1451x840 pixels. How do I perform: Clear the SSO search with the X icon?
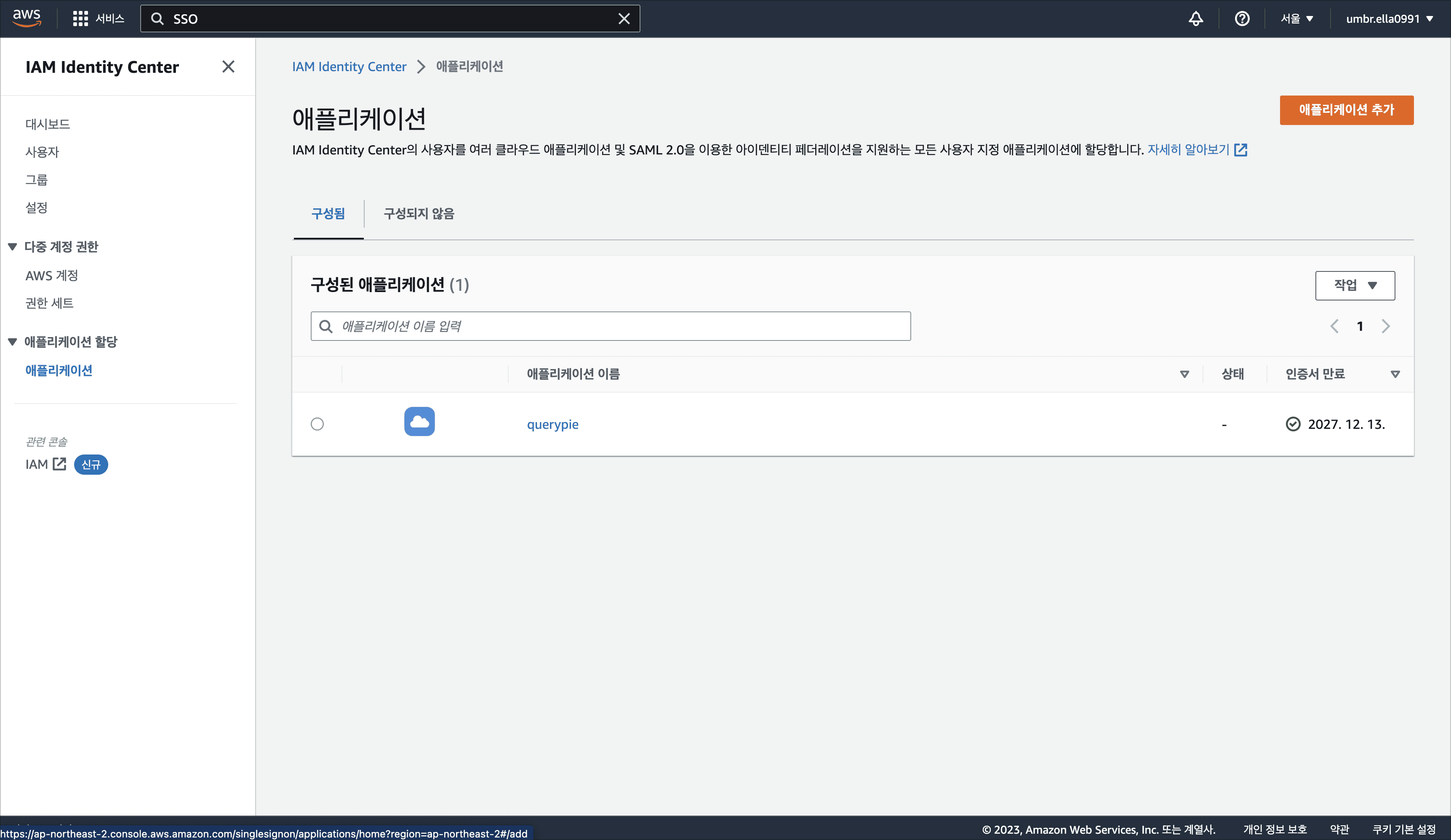(x=624, y=19)
